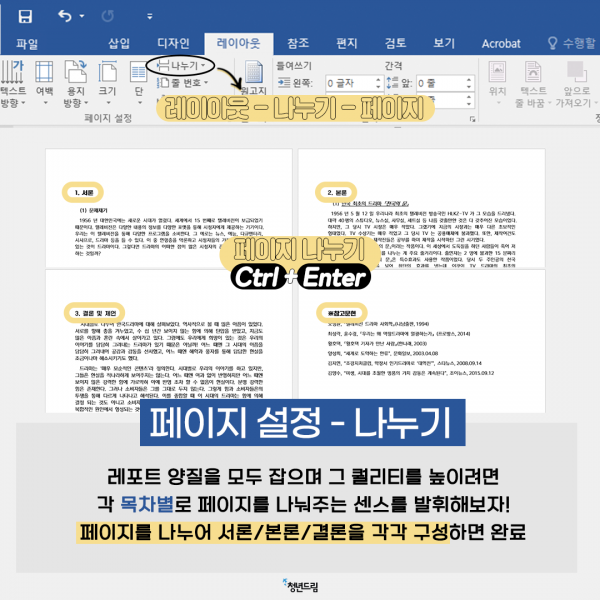
Task: Open the 검토 ribbon tab
Action: pos(395,43)
